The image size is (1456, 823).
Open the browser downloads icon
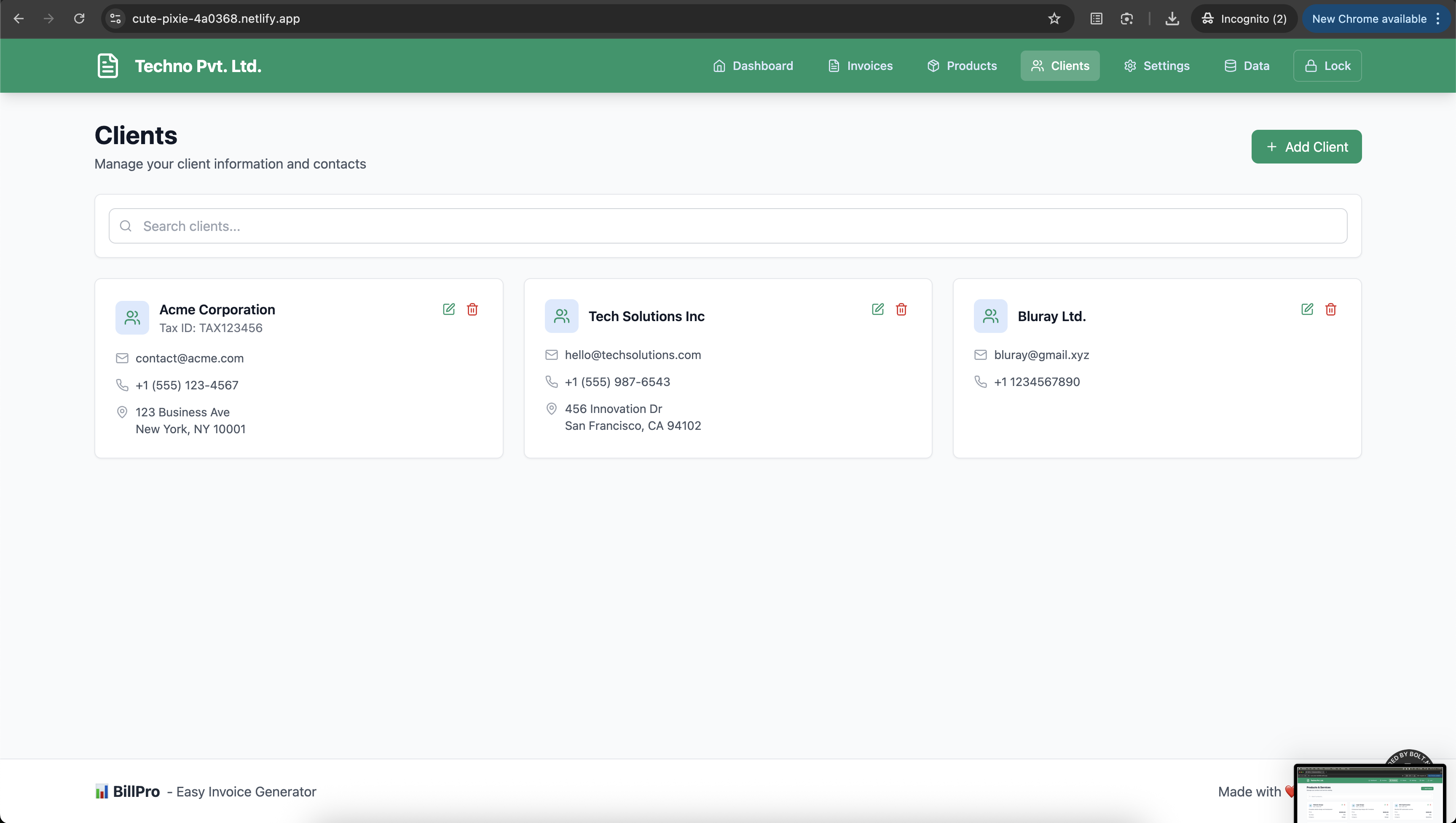[1172, 19]
